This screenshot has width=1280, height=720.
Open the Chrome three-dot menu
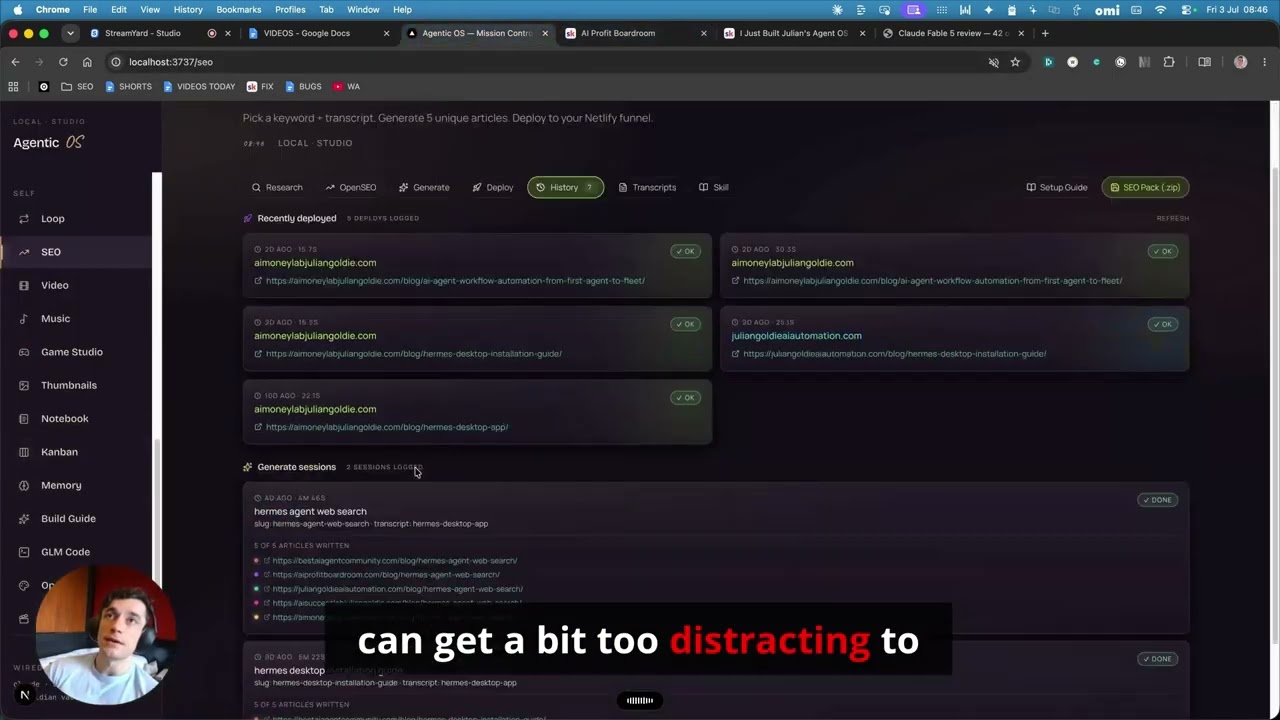pyautogui.click(x=1264, y=62)
